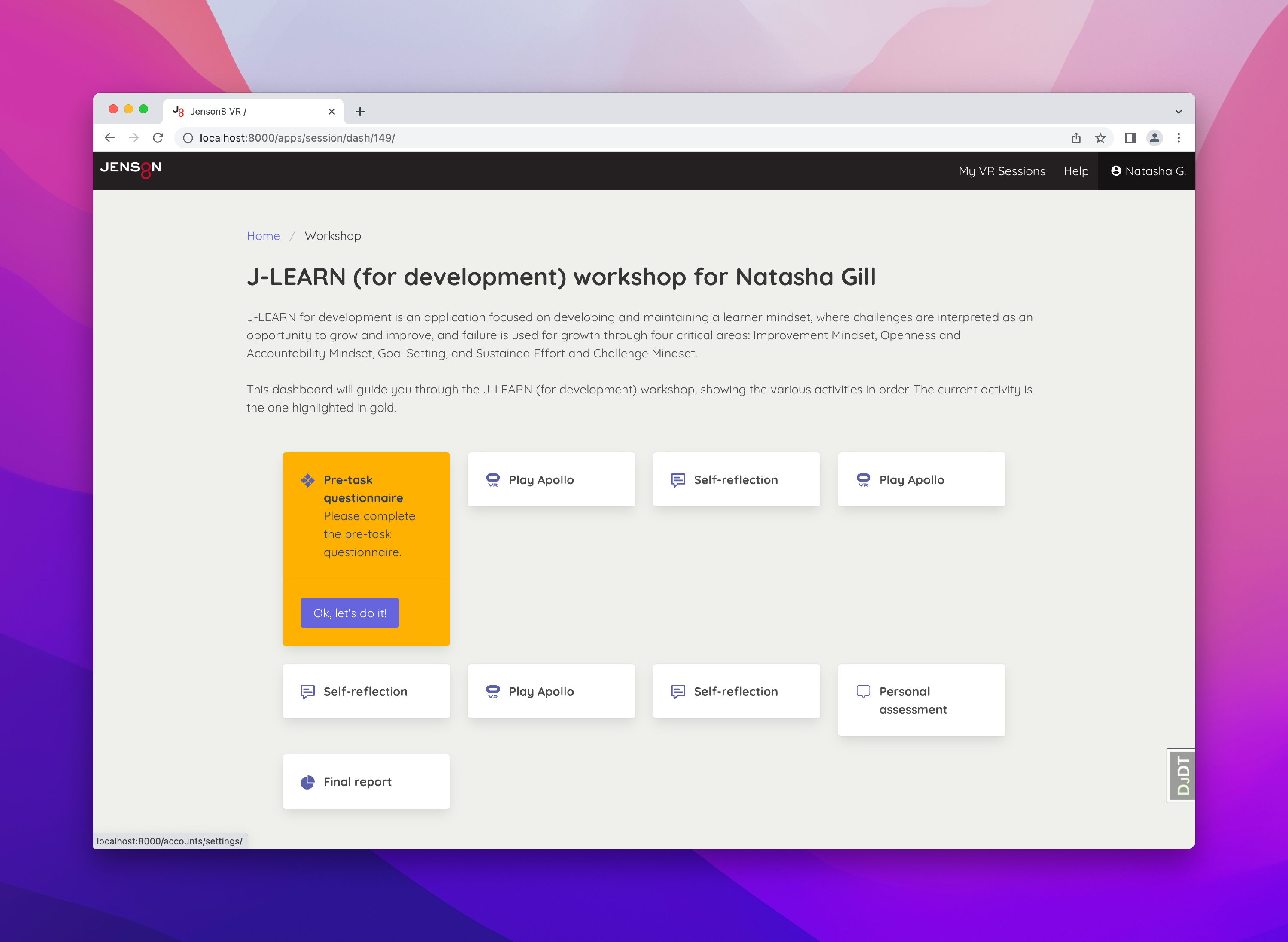Click the share page icon in address bar
The image size is (1288, 942).
click(1076, 138)
